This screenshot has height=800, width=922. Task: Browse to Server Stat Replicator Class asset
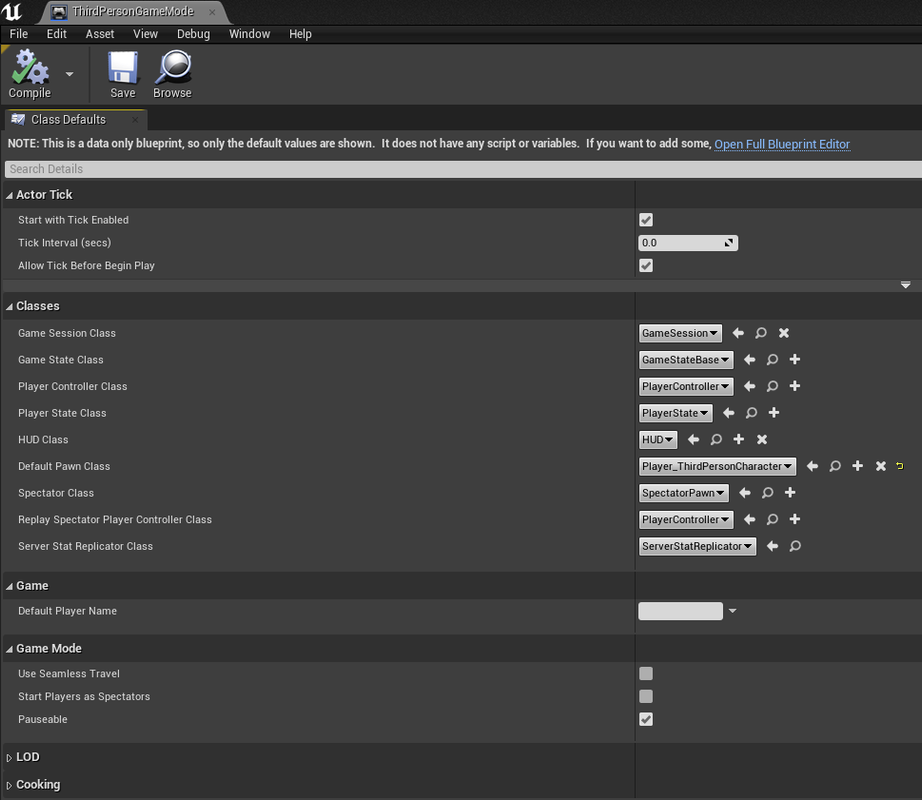click(795, 547)
